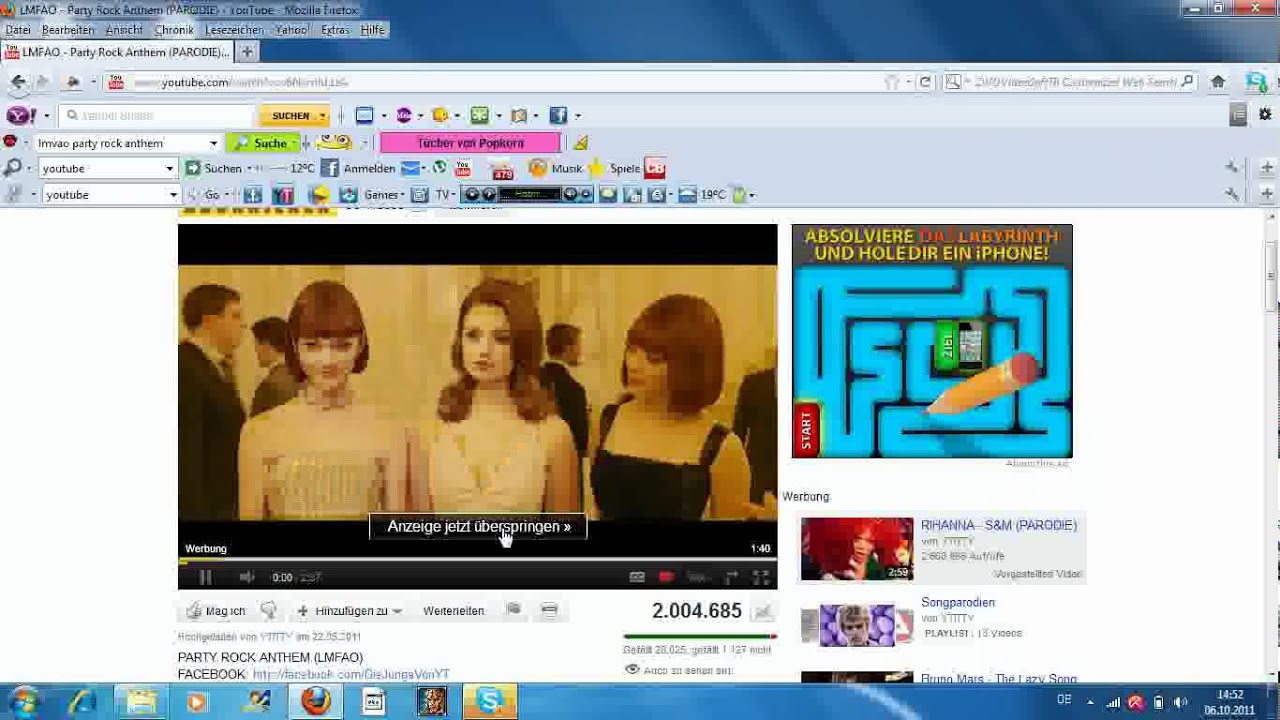The height and width of the screenshot is (720, 1280).
Task: Click the Facebook icon in Yahoo toolbar
Action: point(558,115)
